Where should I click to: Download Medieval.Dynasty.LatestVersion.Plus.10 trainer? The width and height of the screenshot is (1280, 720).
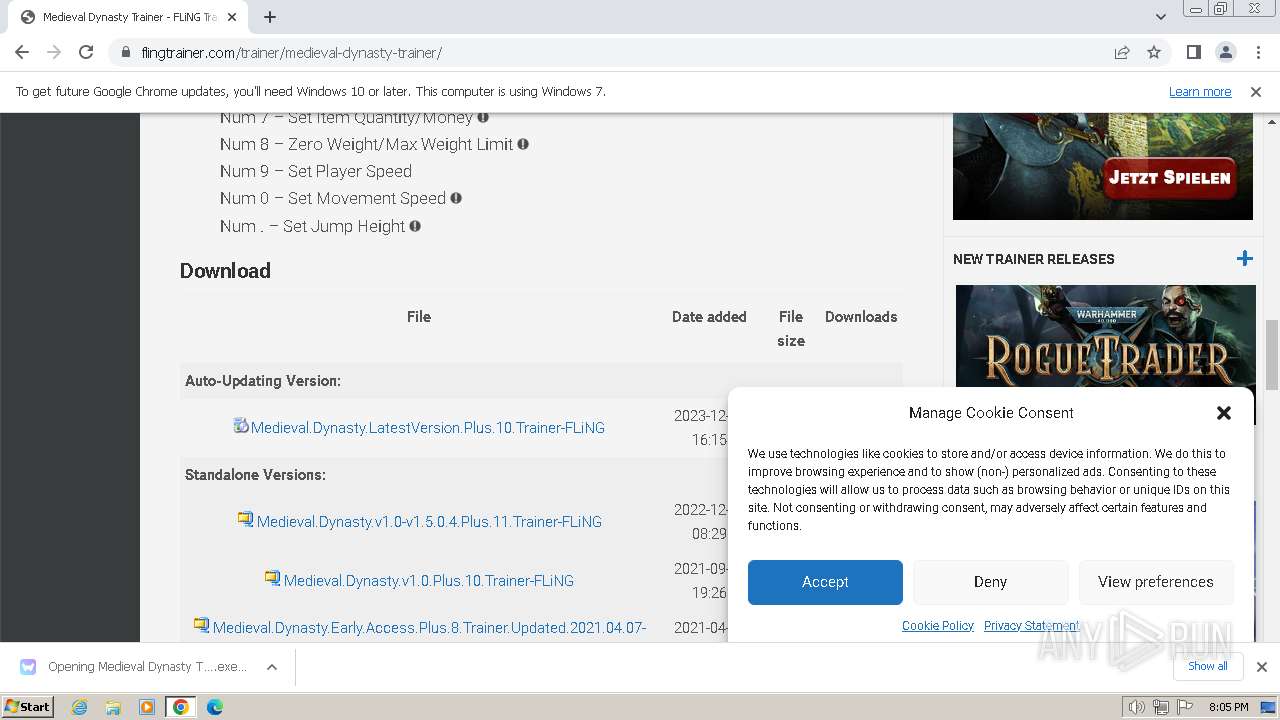click(x=428, y=428)
